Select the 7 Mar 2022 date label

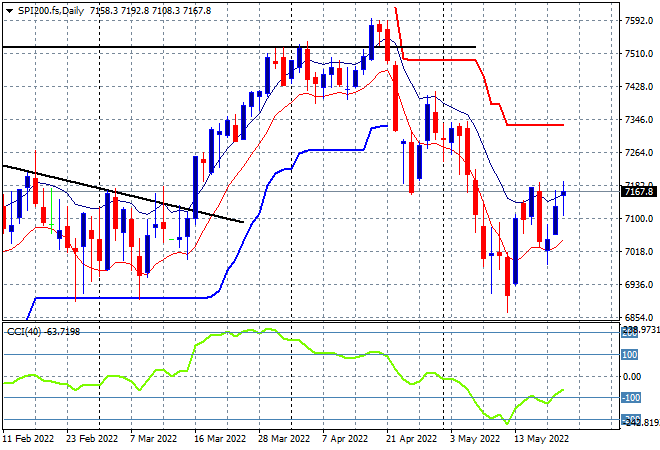click(x=153, y=439)
